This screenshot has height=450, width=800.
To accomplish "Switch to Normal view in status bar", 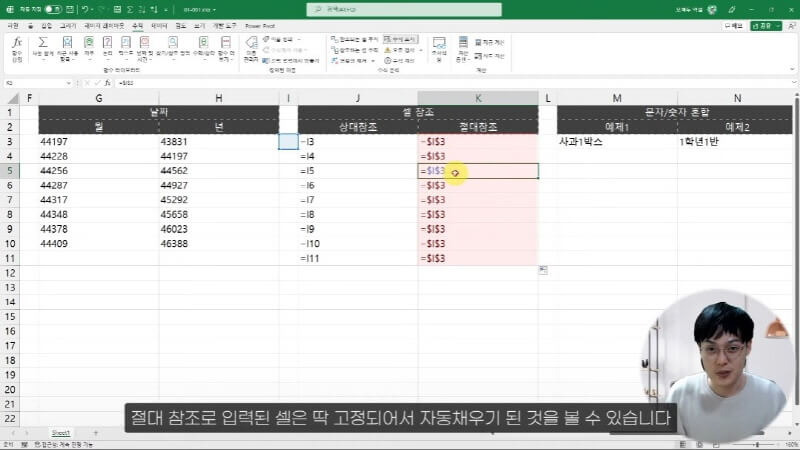I will pos(683,445).
